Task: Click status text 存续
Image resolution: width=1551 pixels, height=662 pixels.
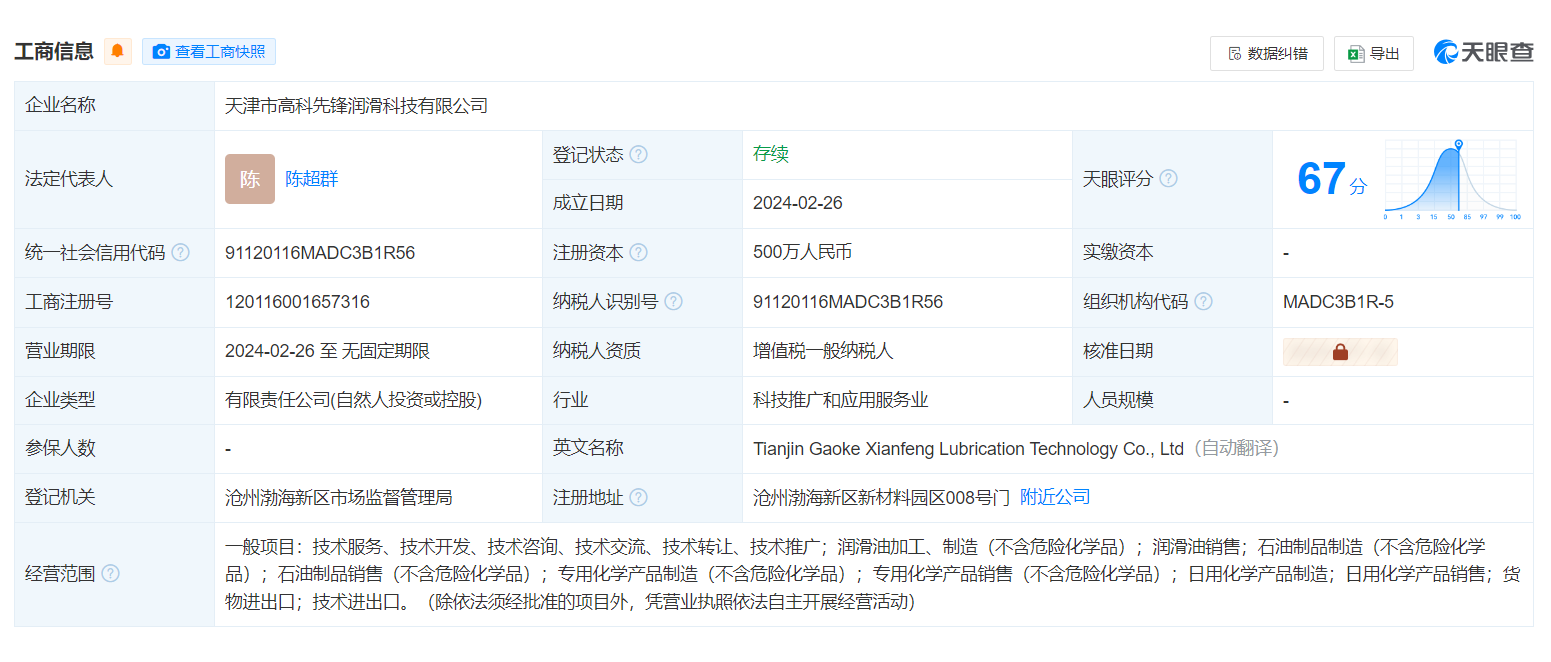Action: click(x=771, y=154)
